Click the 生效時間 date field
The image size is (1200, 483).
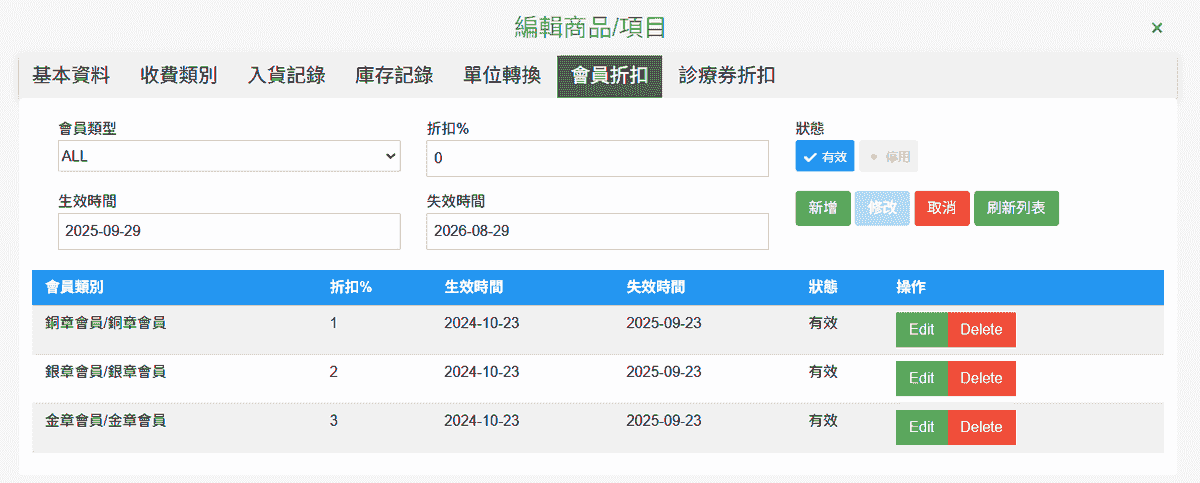tap(229, 231)
